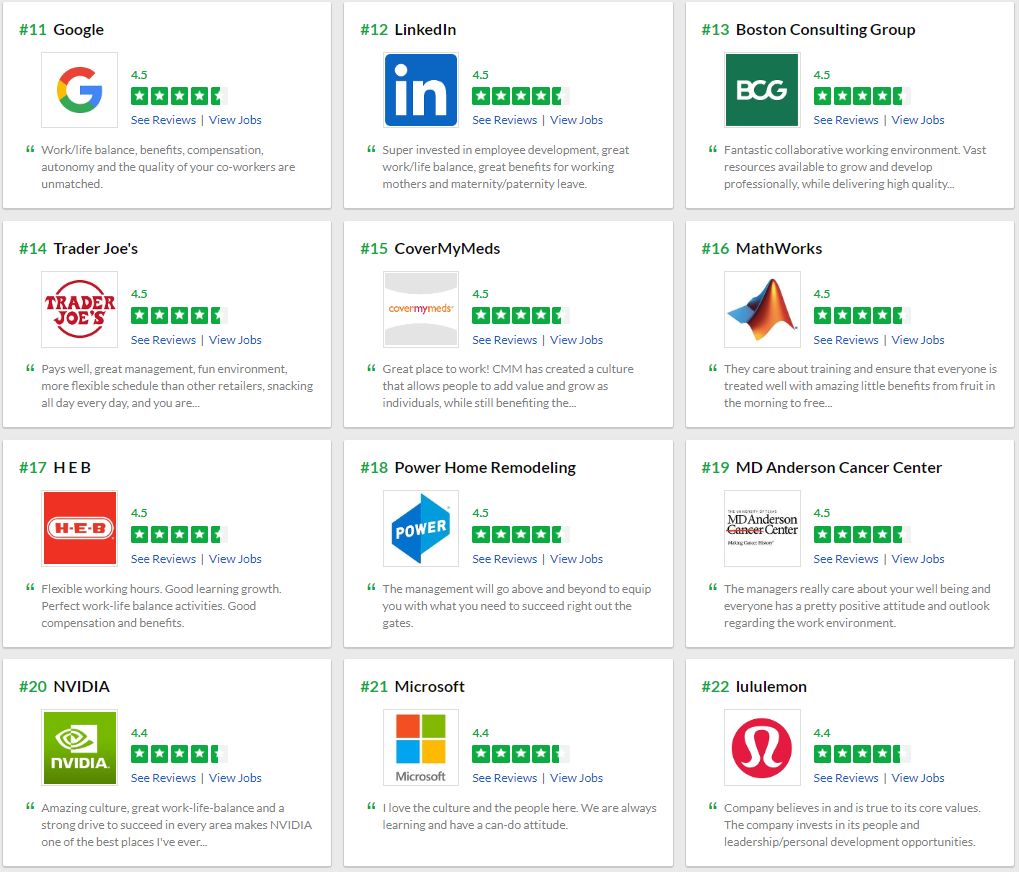Click the LinkedIn logo
The height and width of the screenshot is (872, 1019).
(420, 90)
